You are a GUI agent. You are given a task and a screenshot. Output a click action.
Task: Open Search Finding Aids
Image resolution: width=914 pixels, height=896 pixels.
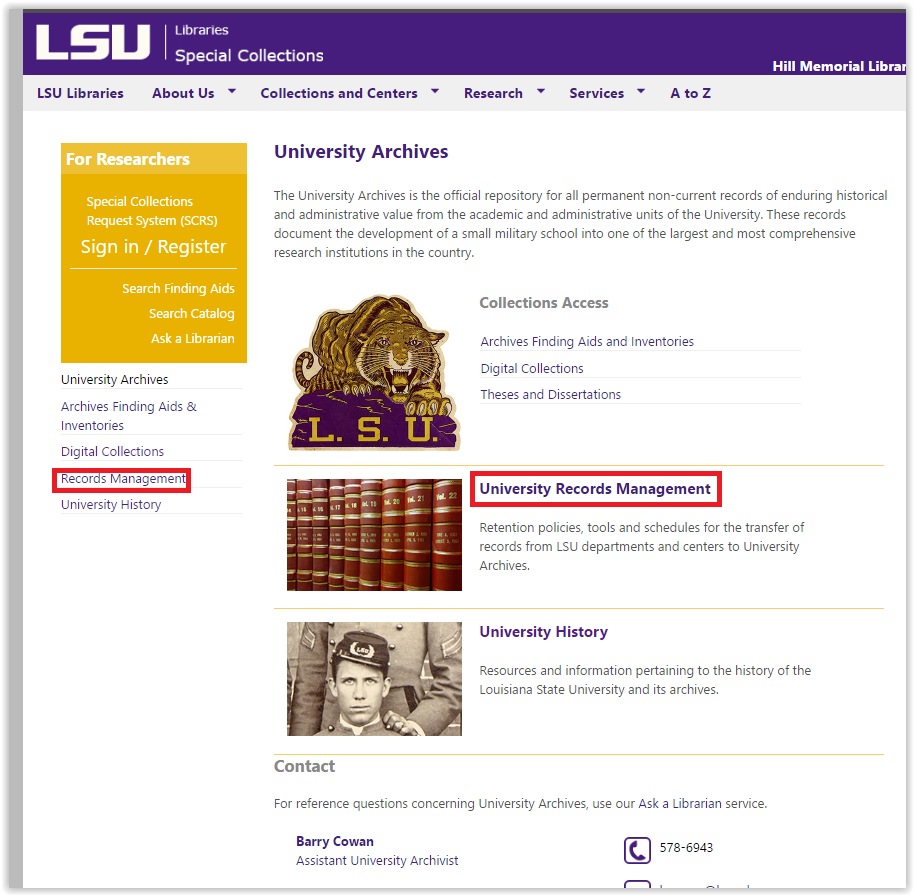pos(178,288)
